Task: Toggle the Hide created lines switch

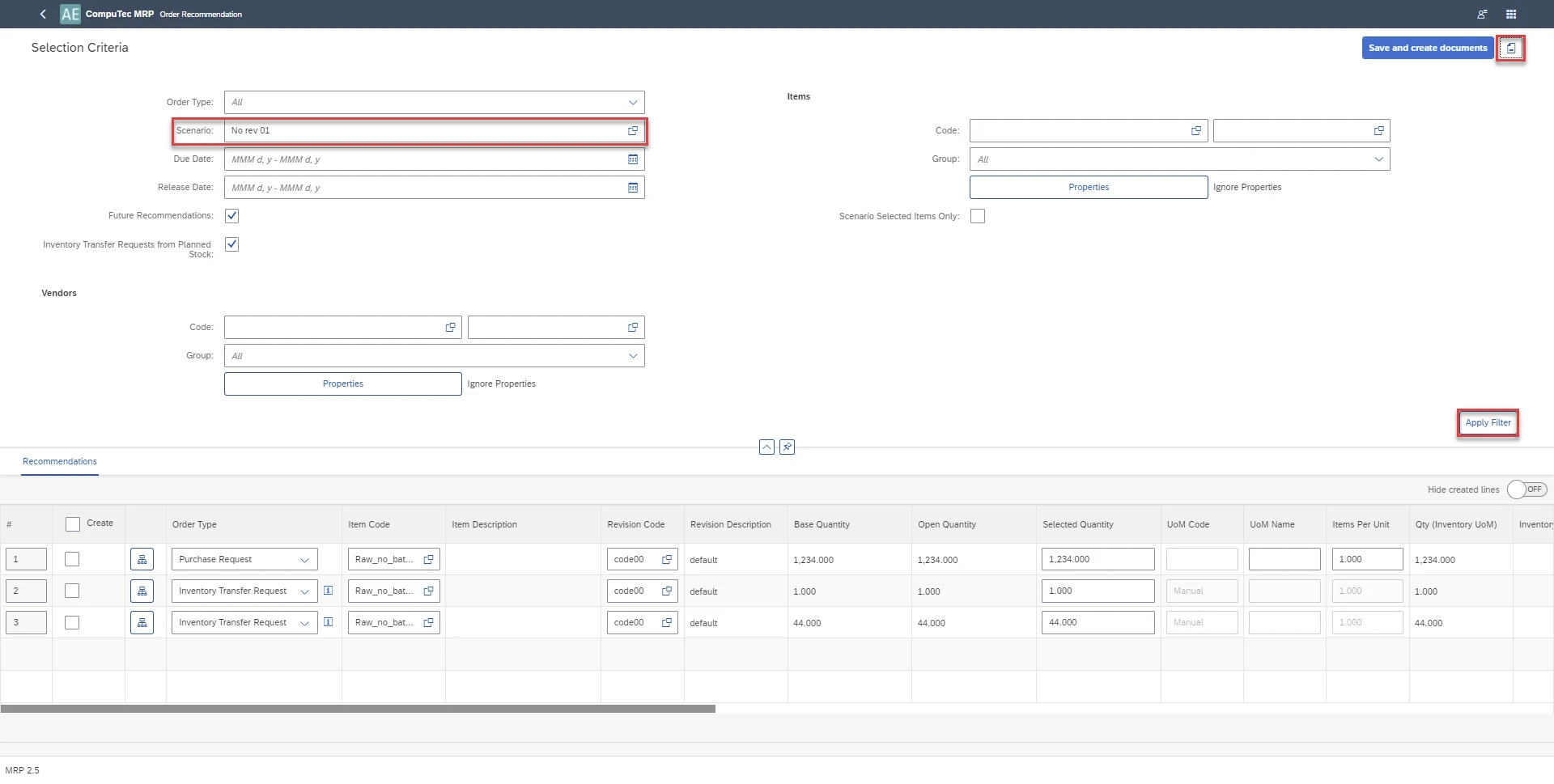Action: [x=1526, y=489]
